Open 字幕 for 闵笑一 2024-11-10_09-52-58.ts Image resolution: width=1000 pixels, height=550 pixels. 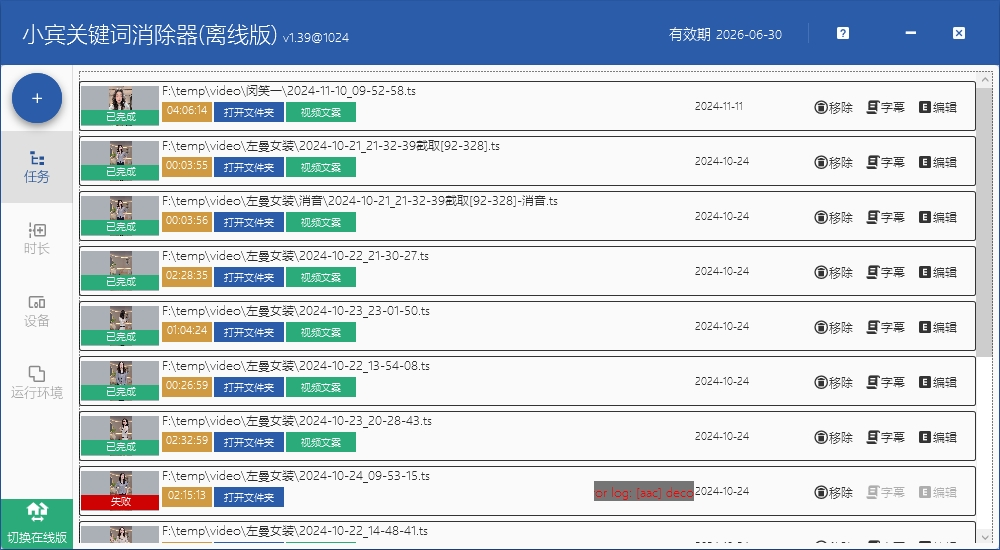pos(885,107)
